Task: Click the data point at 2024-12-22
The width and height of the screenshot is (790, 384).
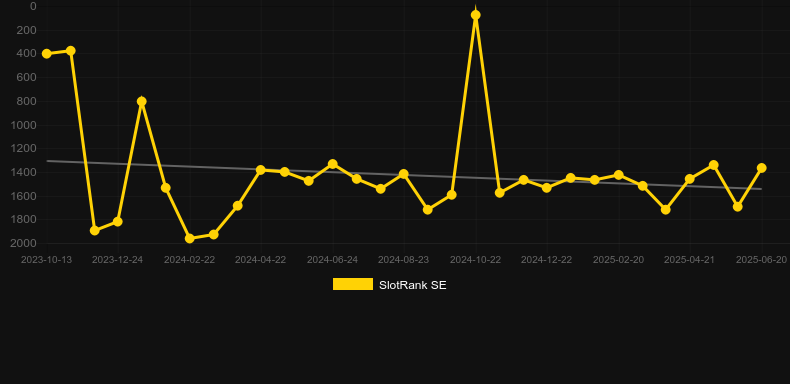Action: pos(547,187)
